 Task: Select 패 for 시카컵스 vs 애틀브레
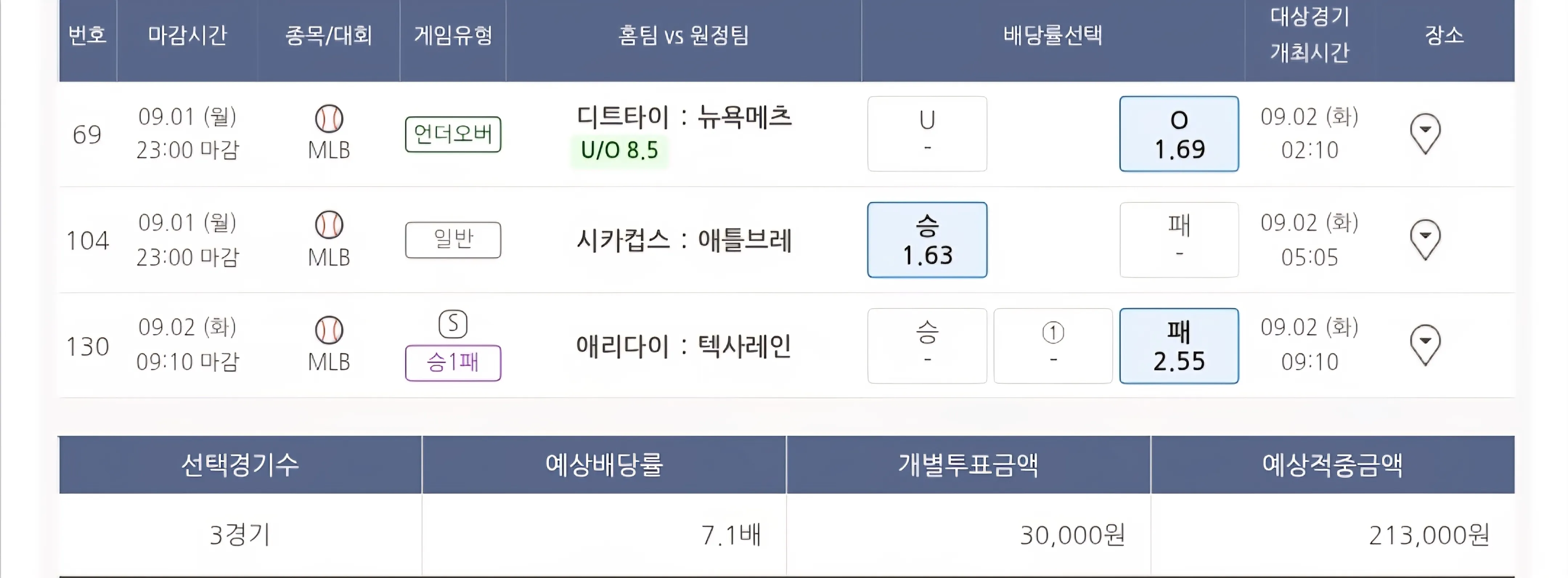click(1179, 239)
